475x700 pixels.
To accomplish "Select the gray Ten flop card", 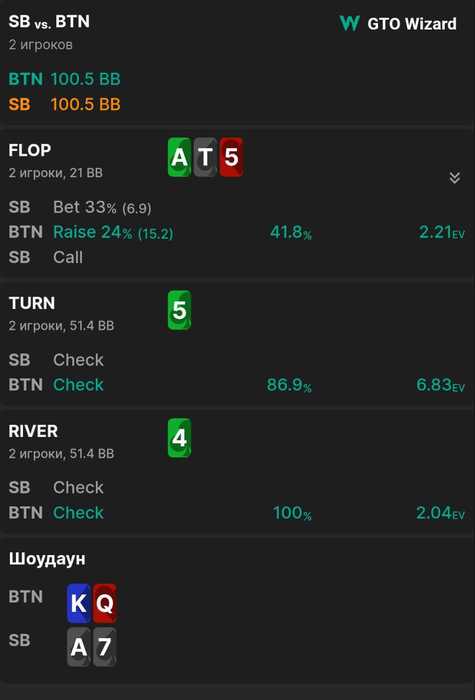I will (205, 157).
